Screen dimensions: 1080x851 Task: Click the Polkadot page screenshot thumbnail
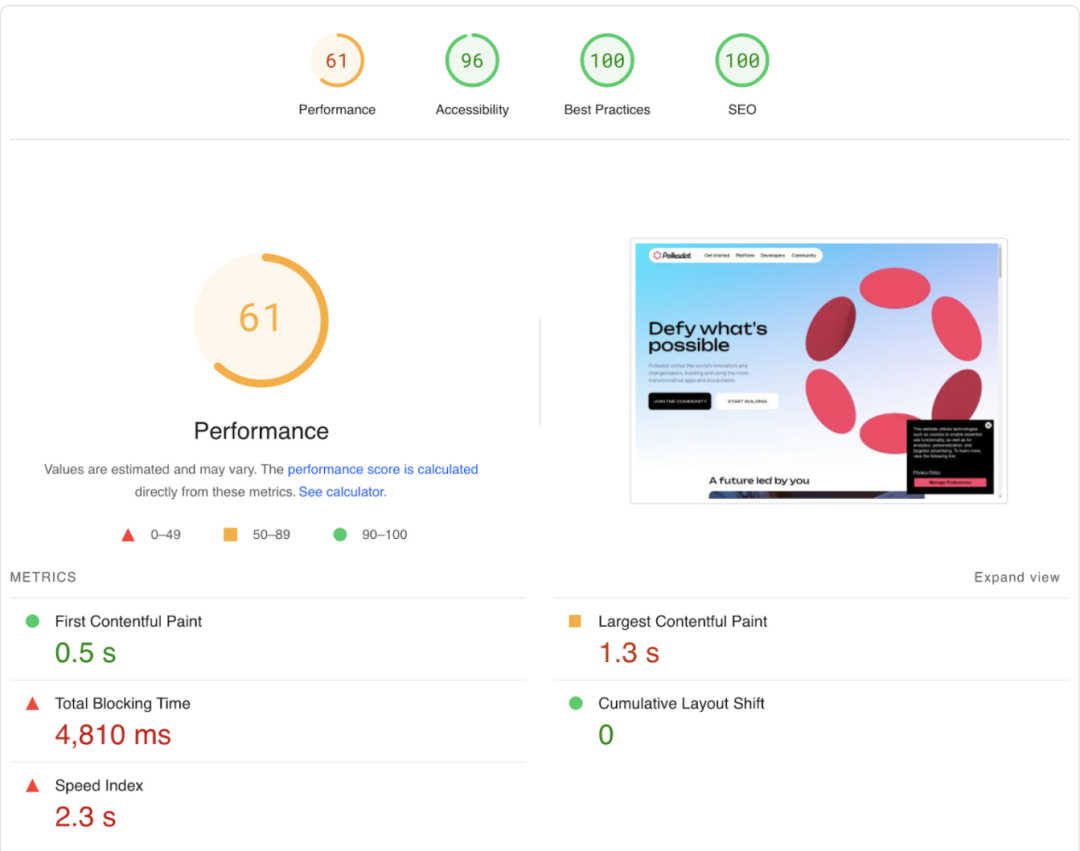818,371
